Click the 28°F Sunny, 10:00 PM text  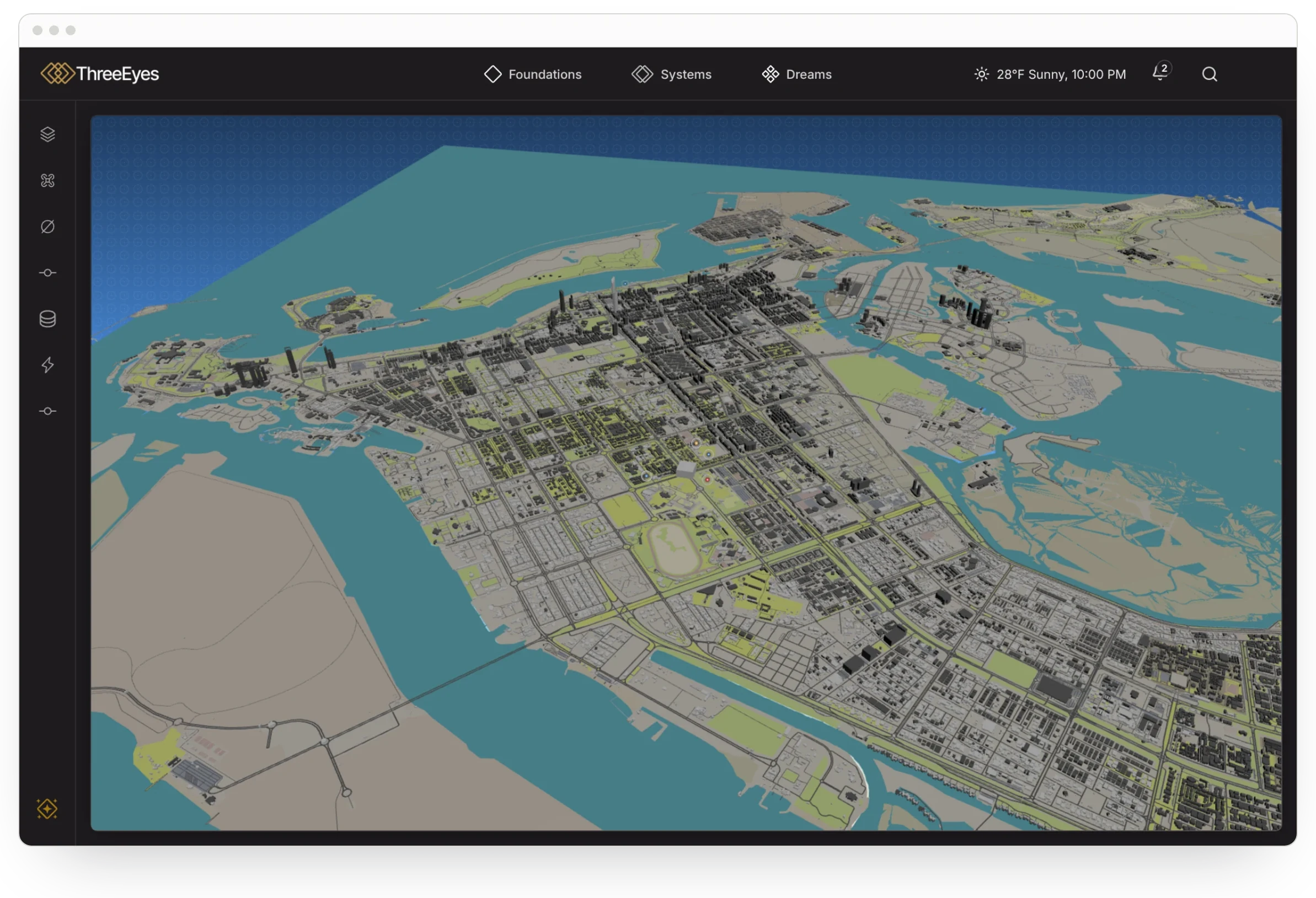click(1061, 74)
